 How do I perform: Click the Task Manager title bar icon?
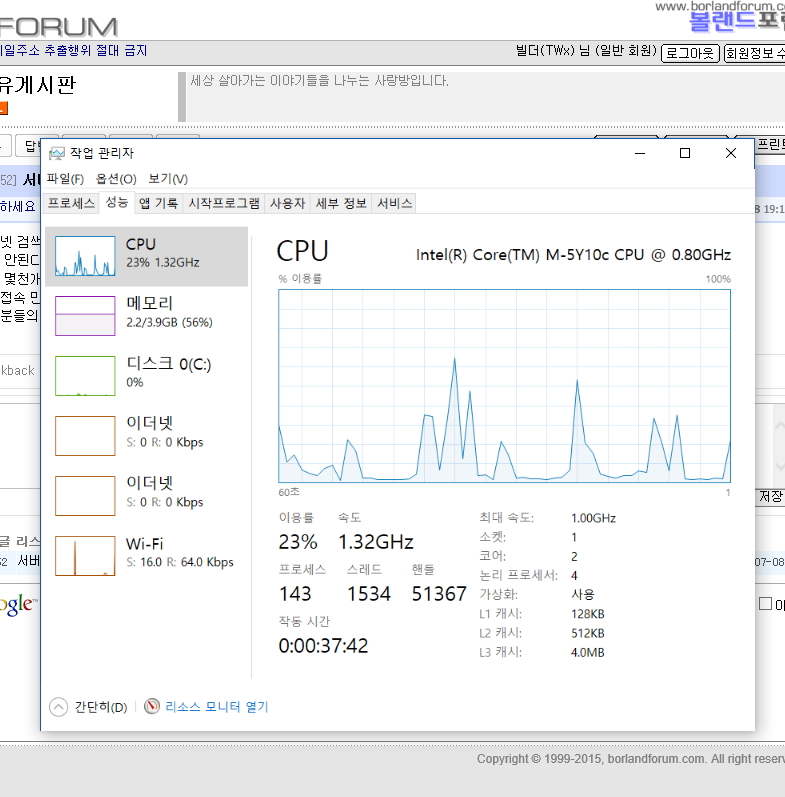pos(57,153)
